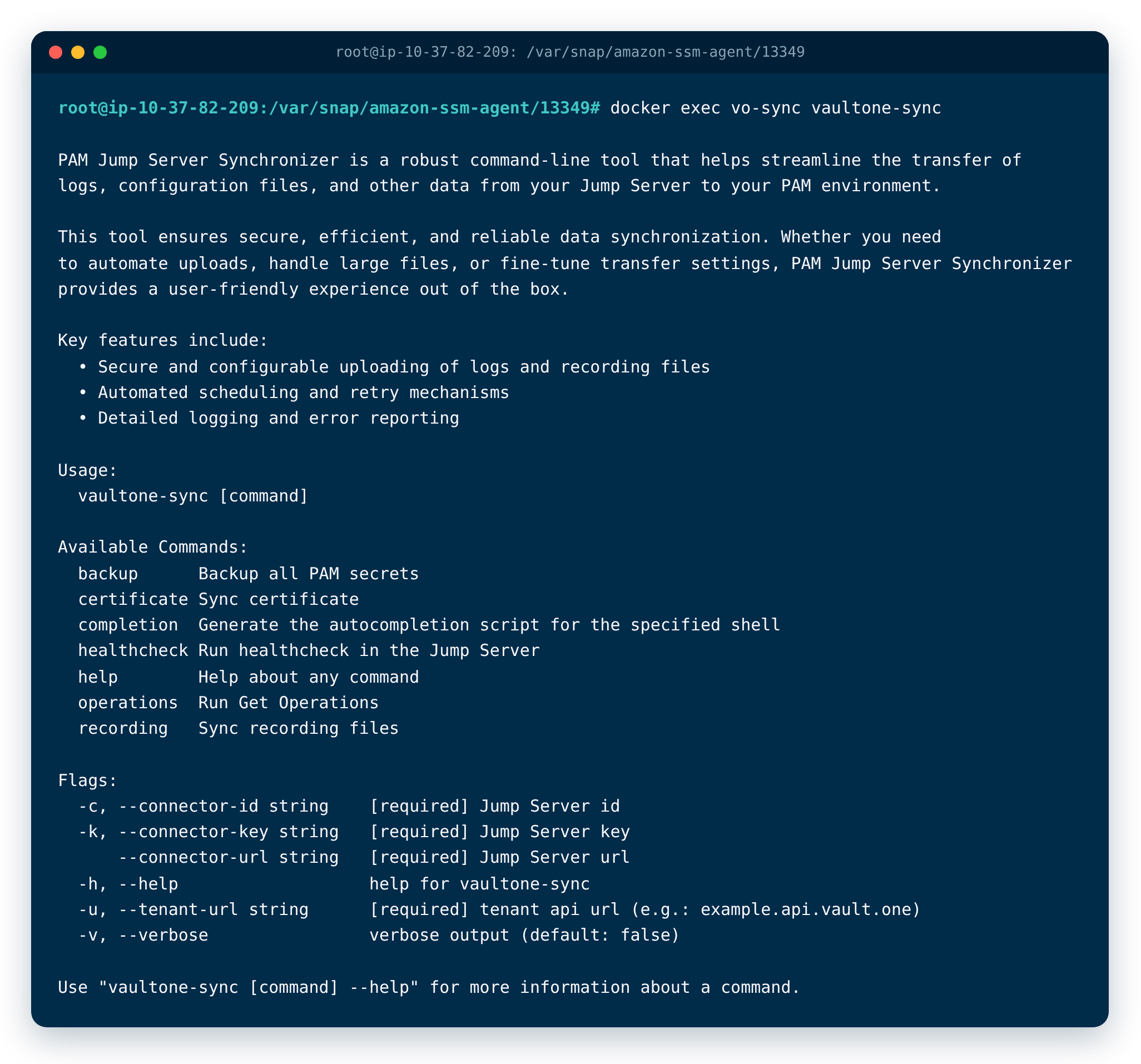1141x1064 pixels.
Task: Click the '[required] Jump Server url' description
Action: [499, 857]
